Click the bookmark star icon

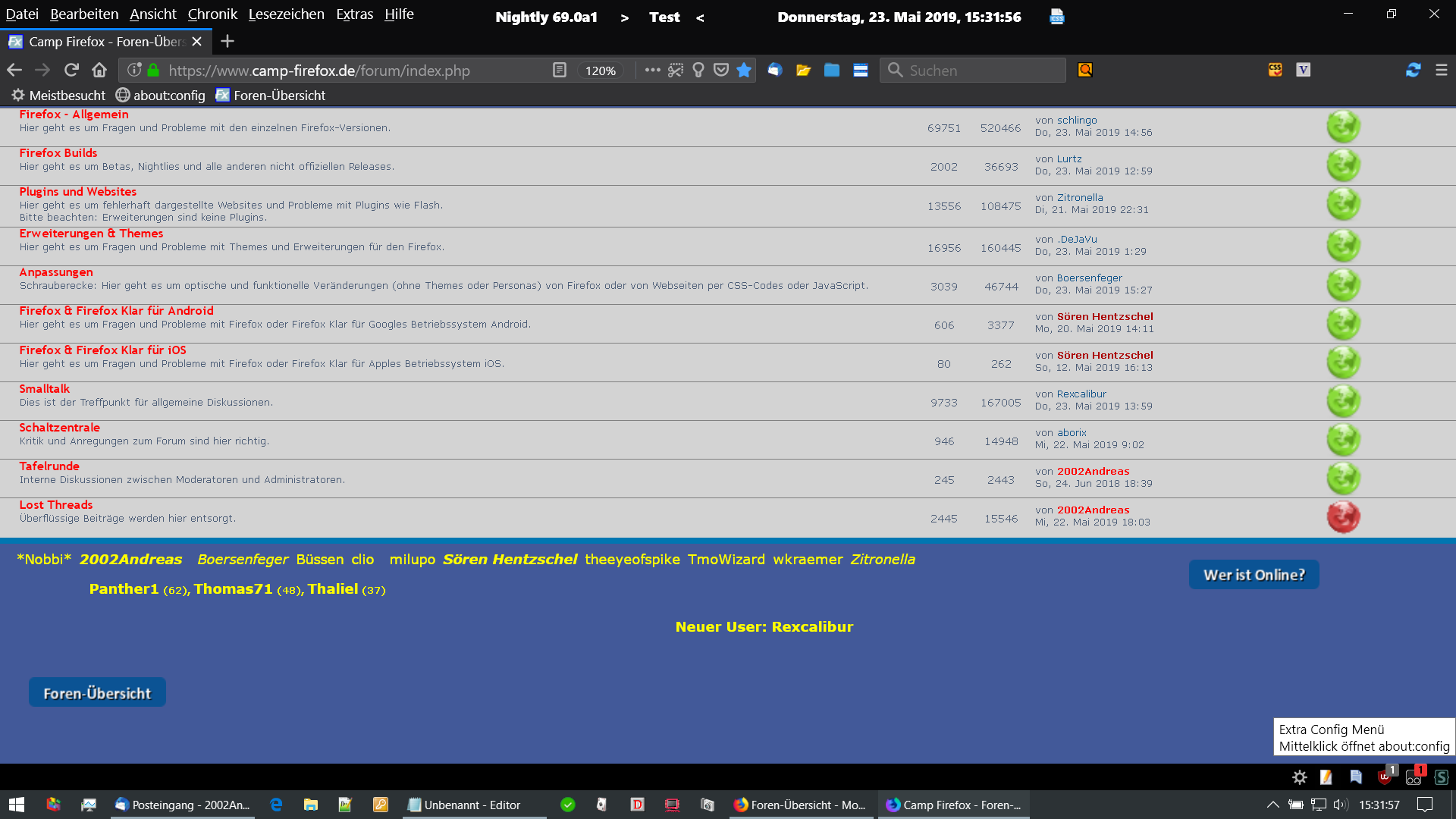(x=744, y=71)
